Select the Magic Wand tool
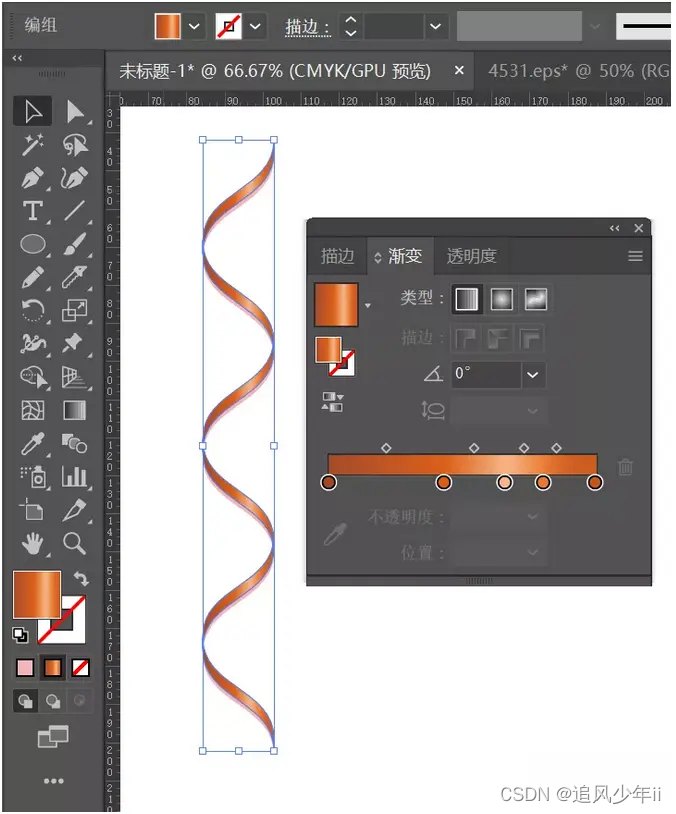The width and height of the screenshot is (676, 814). click(33, 144)
